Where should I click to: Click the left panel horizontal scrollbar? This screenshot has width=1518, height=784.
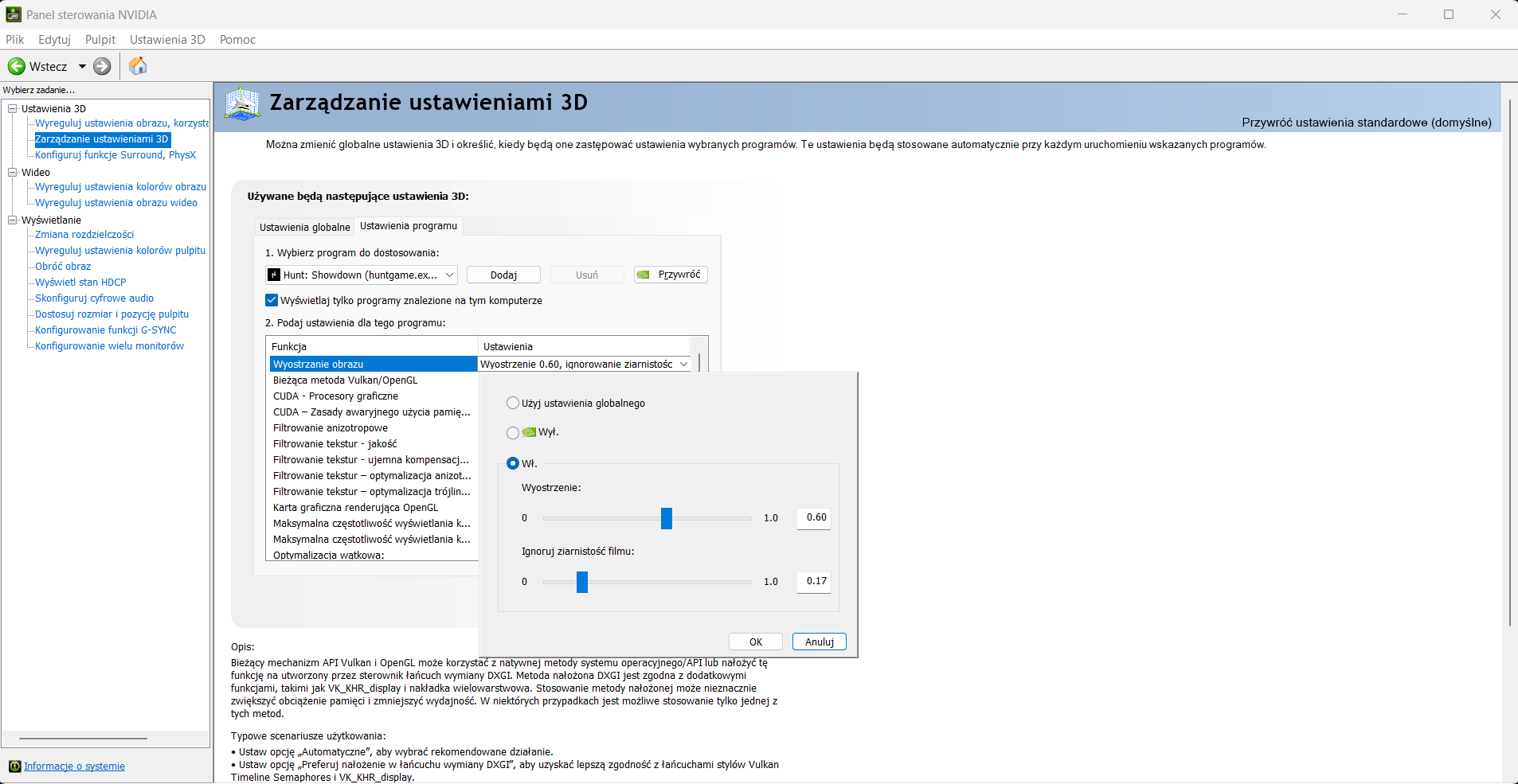tap(83, 739)
